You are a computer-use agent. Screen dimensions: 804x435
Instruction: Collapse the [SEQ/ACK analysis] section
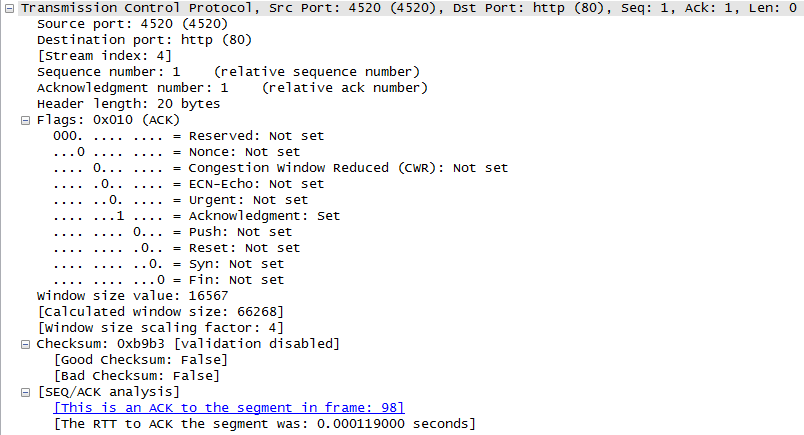27,392
